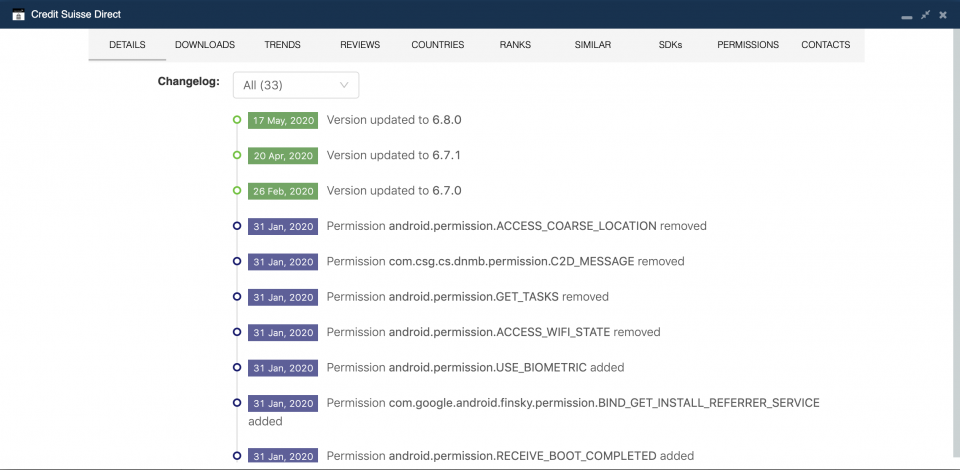Close the Credit Suisse Direct panel
This screenshot has width=960, height=470.
pos(943,14)
